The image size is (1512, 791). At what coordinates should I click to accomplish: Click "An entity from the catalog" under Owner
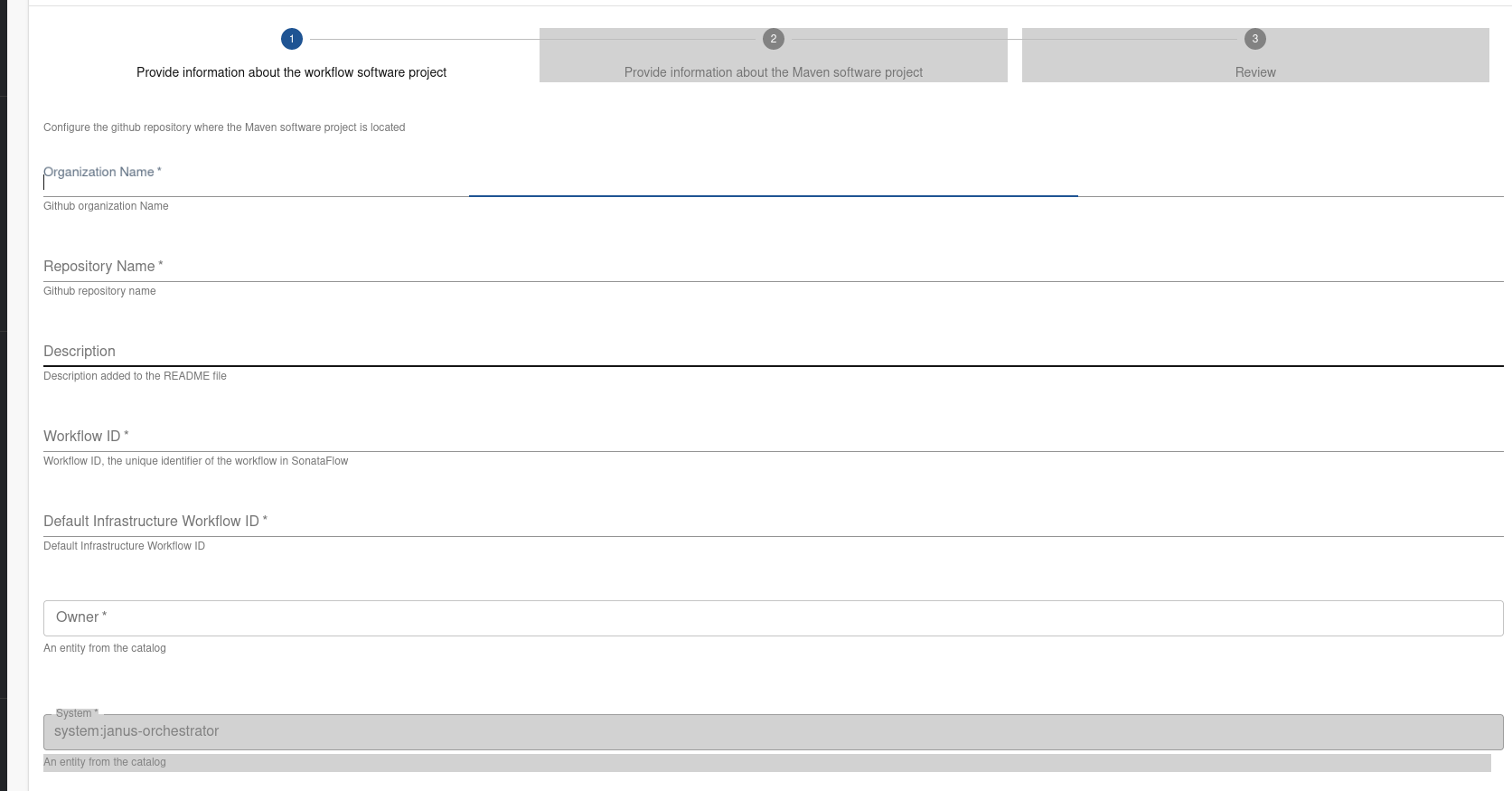click(105, 648)
